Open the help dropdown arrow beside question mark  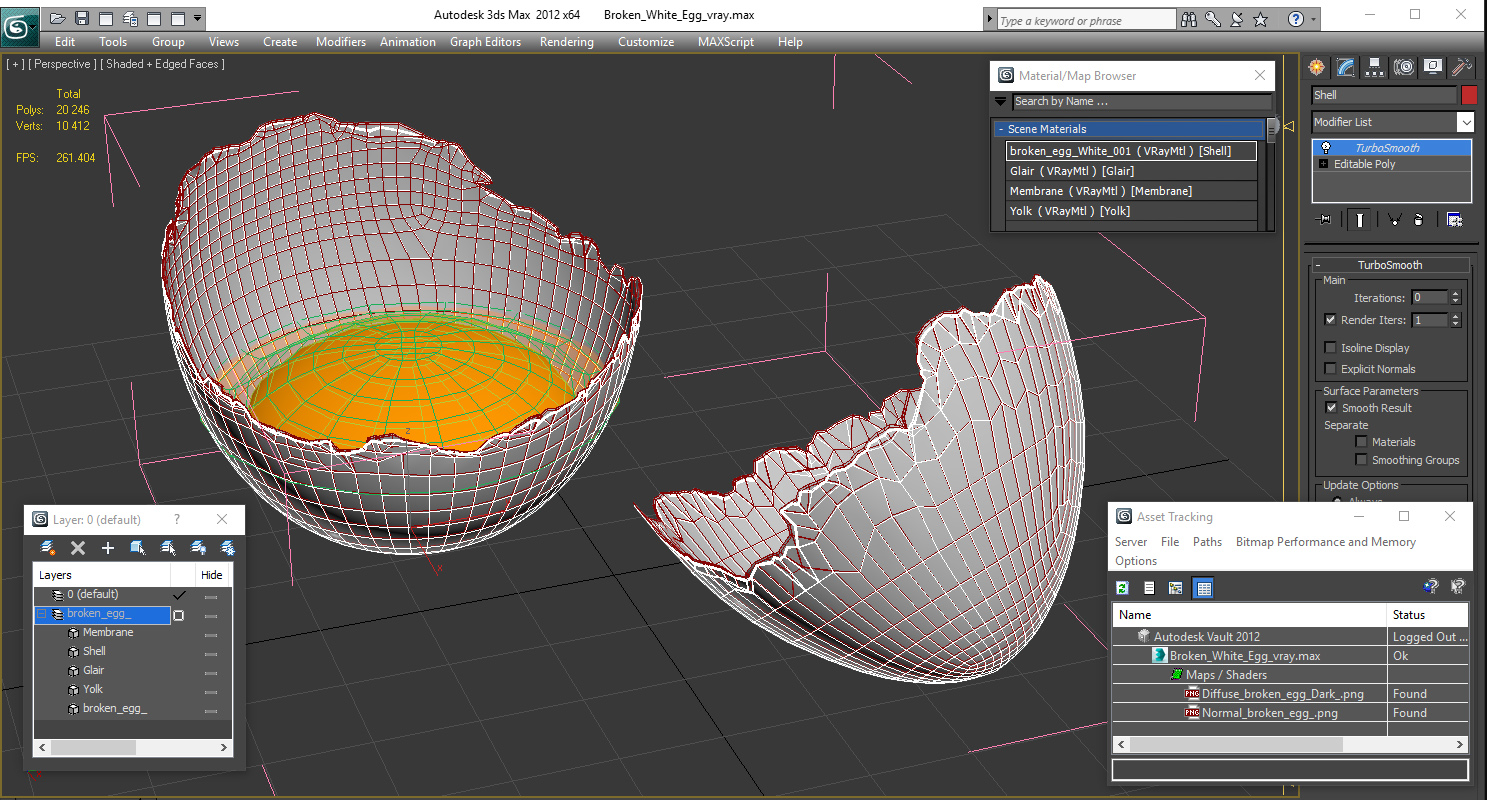click(x=1313, y=19)
